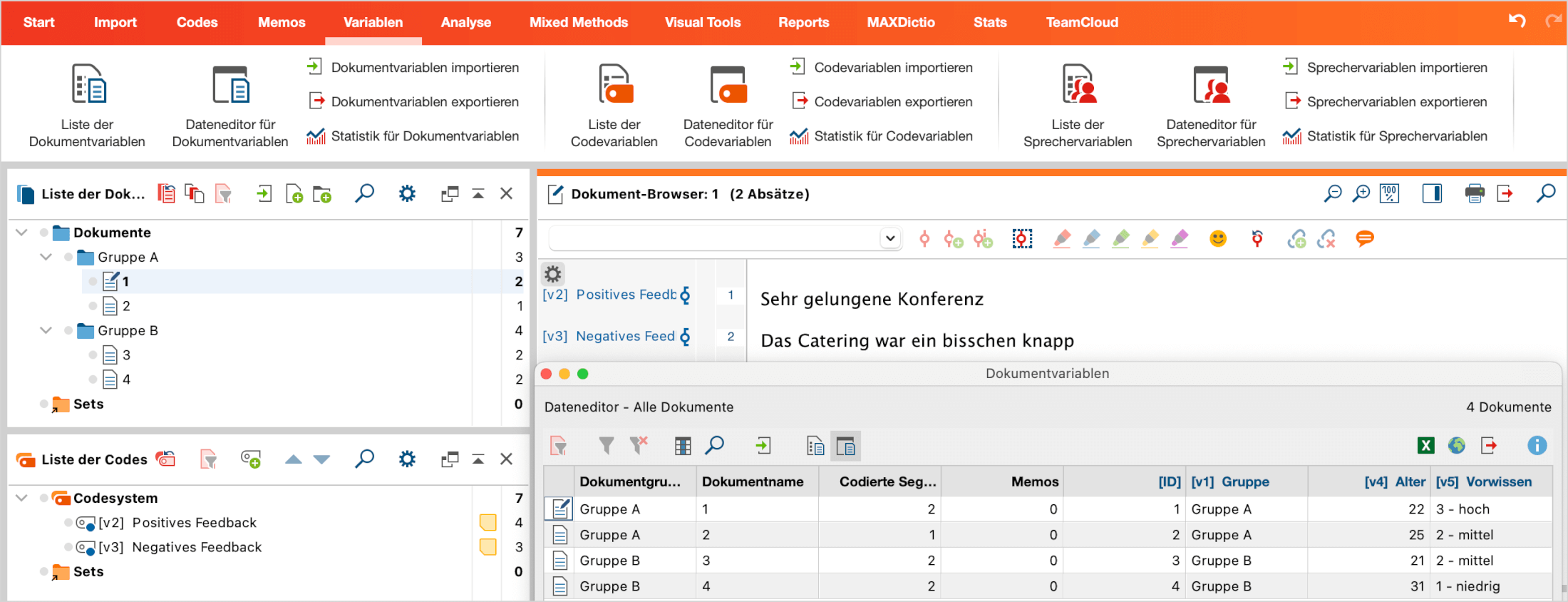The height and width of the screenshot is (602, 1568).
Task: Click the emoticon code smiley icon
Action: pyautogui.click(x=1218, y=238)
